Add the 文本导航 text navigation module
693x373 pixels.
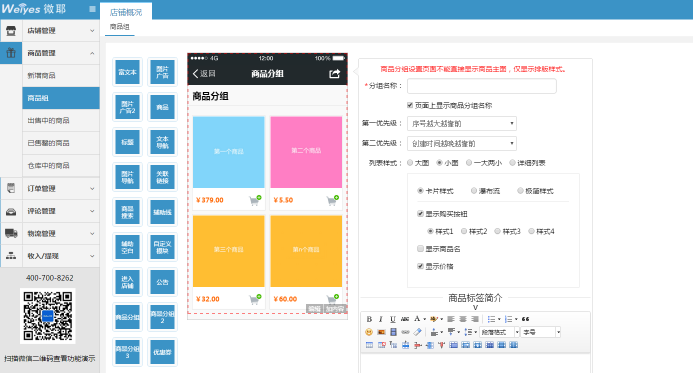pos(162,142)
